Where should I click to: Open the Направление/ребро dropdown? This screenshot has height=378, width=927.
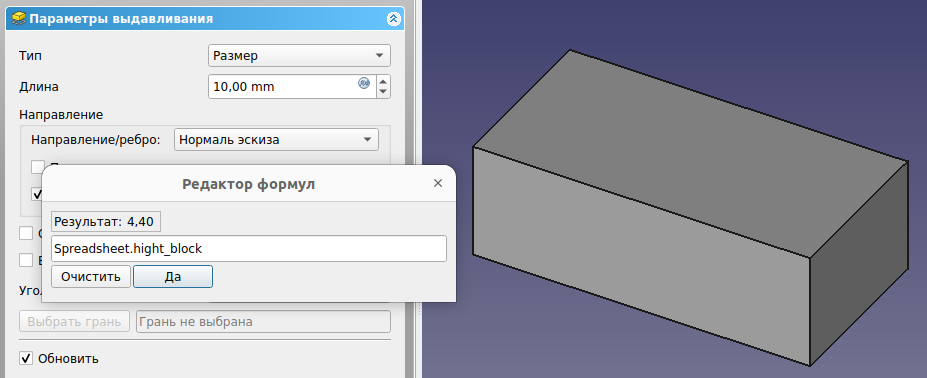pos(276,140)
